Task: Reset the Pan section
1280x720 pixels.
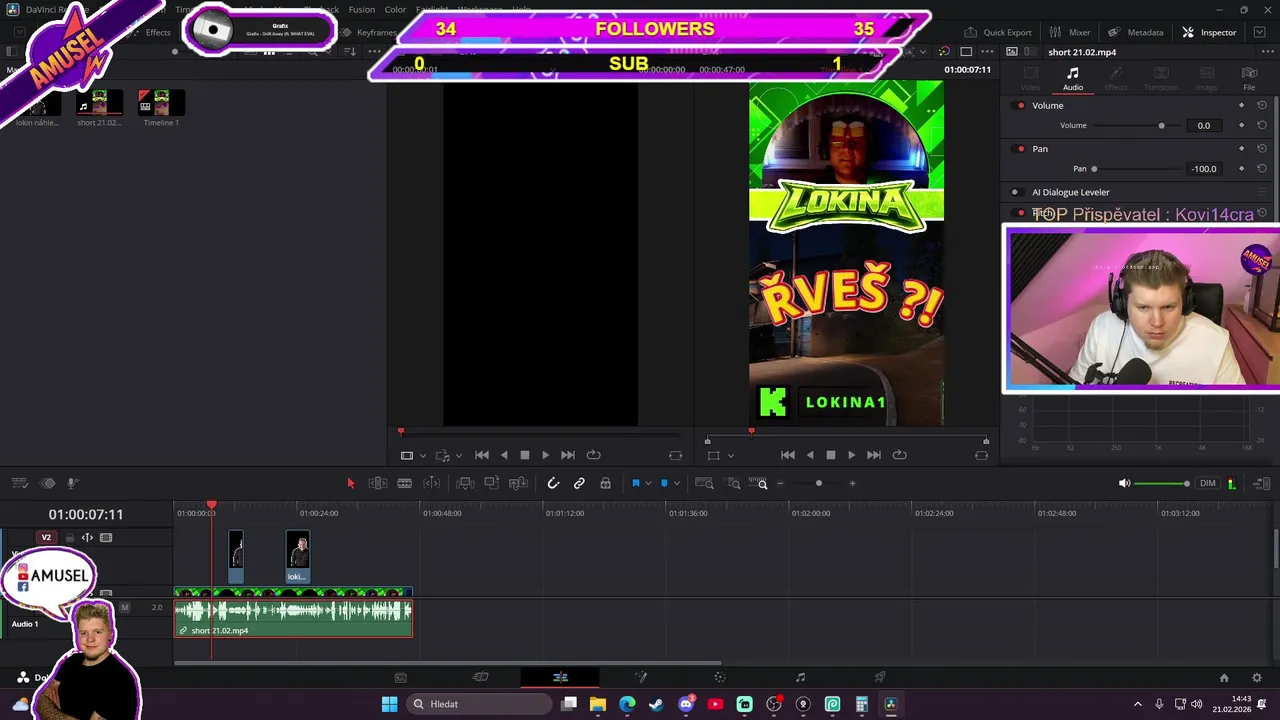Action: coord(1262,149)
